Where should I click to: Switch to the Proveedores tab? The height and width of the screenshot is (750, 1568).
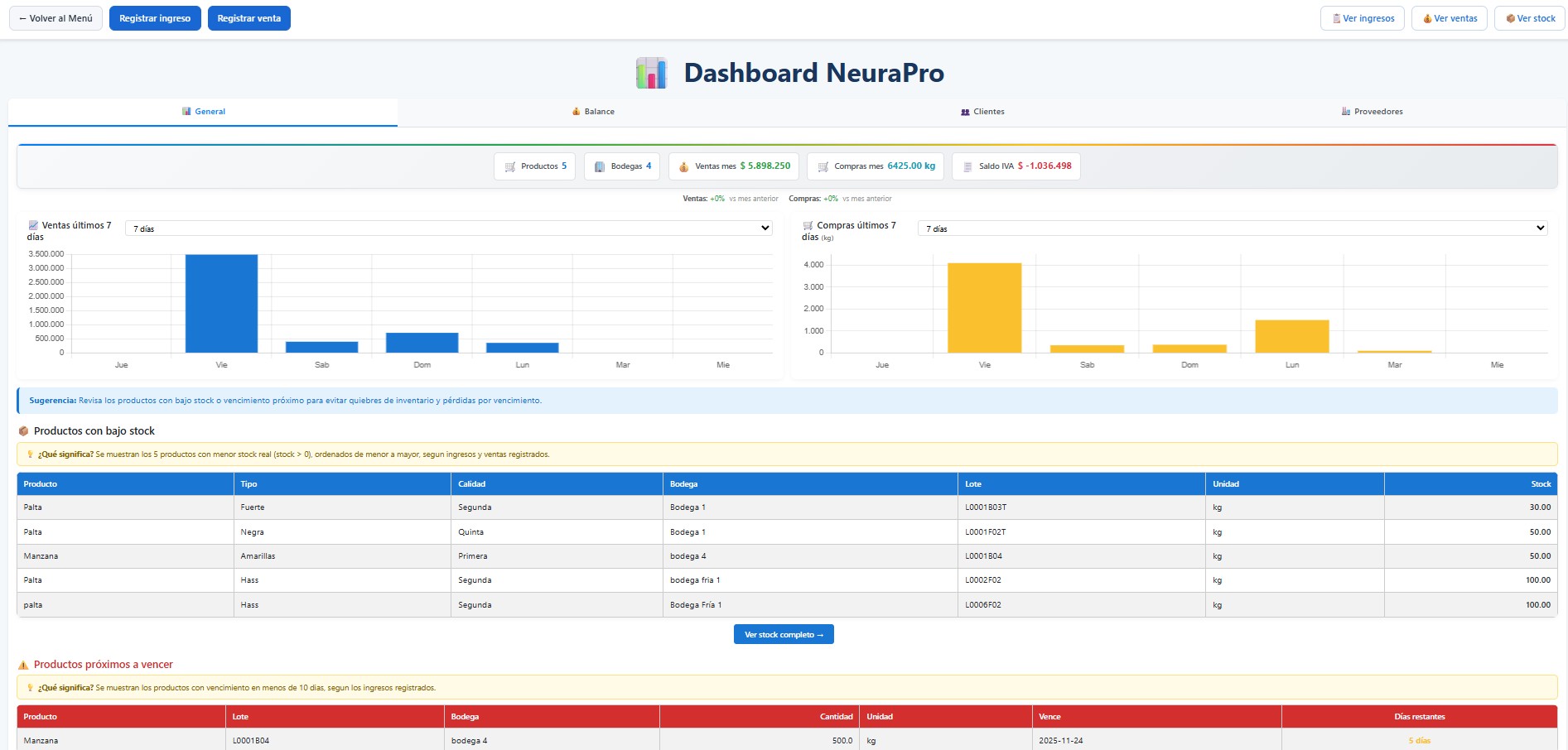[1373, 111]
